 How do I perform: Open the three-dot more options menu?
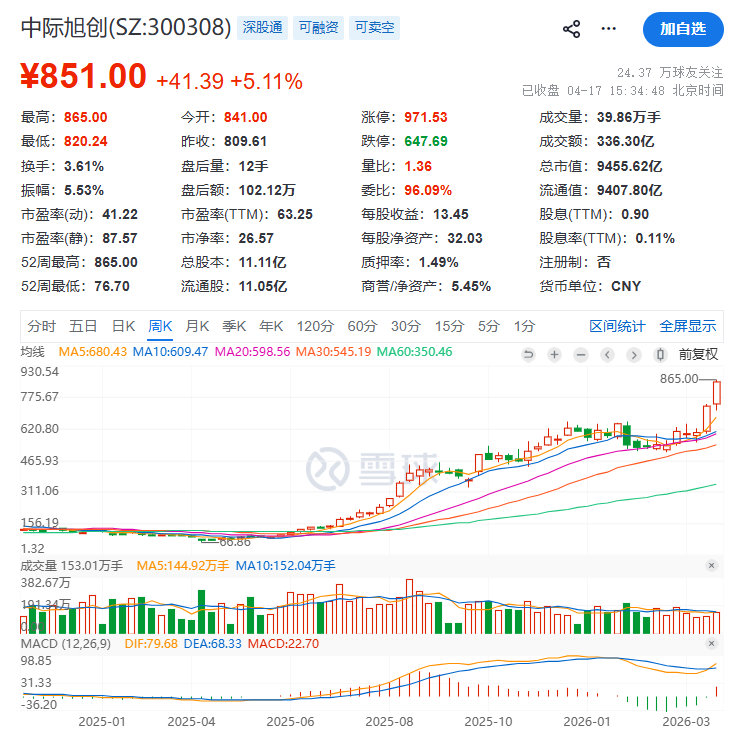pos(608,29)
